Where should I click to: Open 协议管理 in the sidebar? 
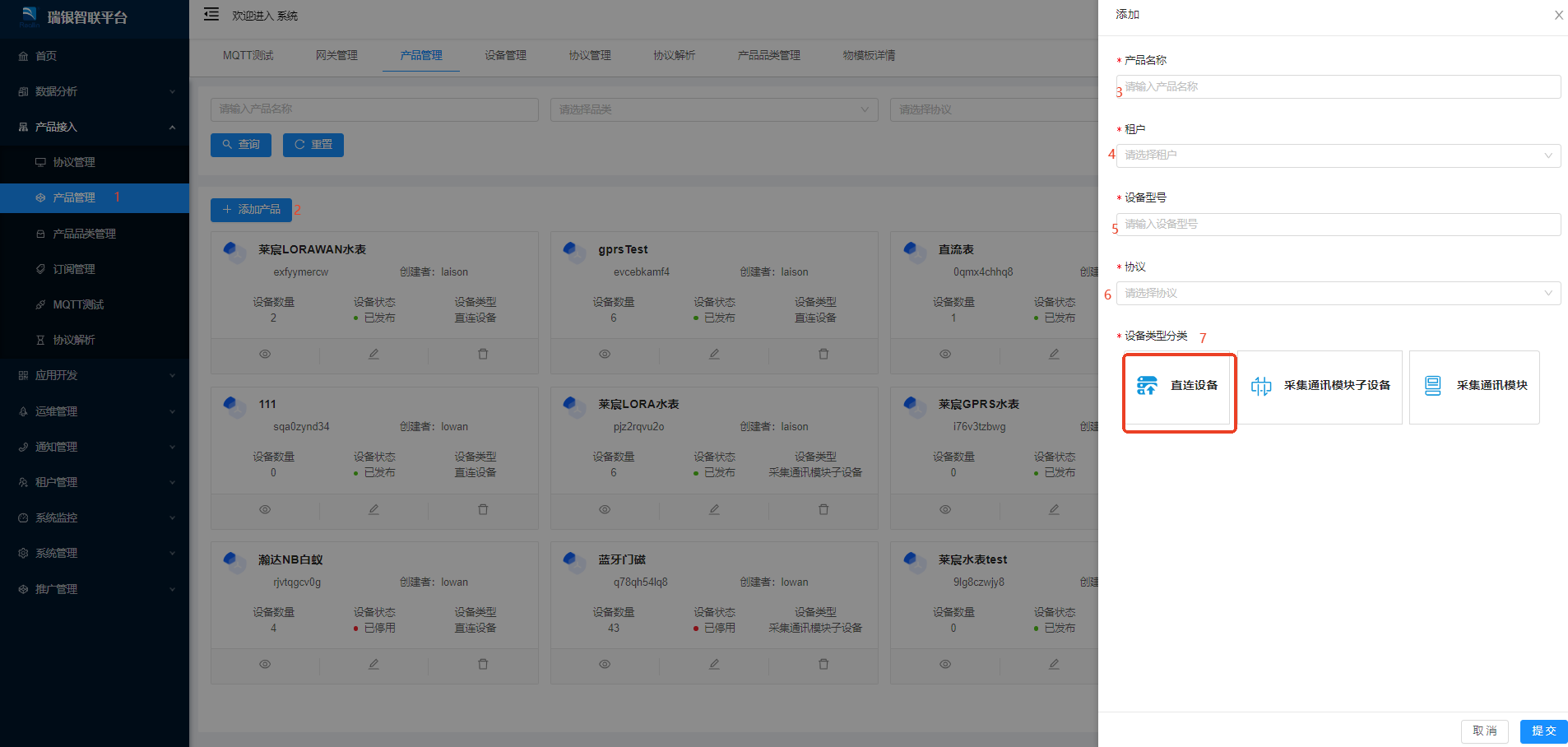coord(95,162)
